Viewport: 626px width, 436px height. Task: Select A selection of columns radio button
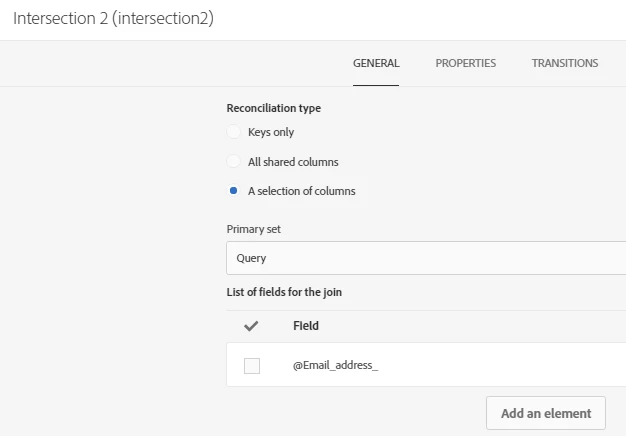click(x=234, y=191)
